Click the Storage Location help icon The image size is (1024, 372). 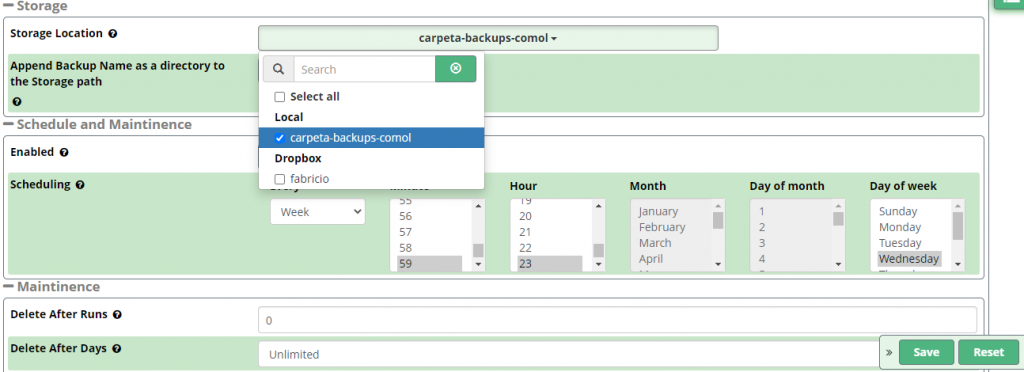[112, 34]
